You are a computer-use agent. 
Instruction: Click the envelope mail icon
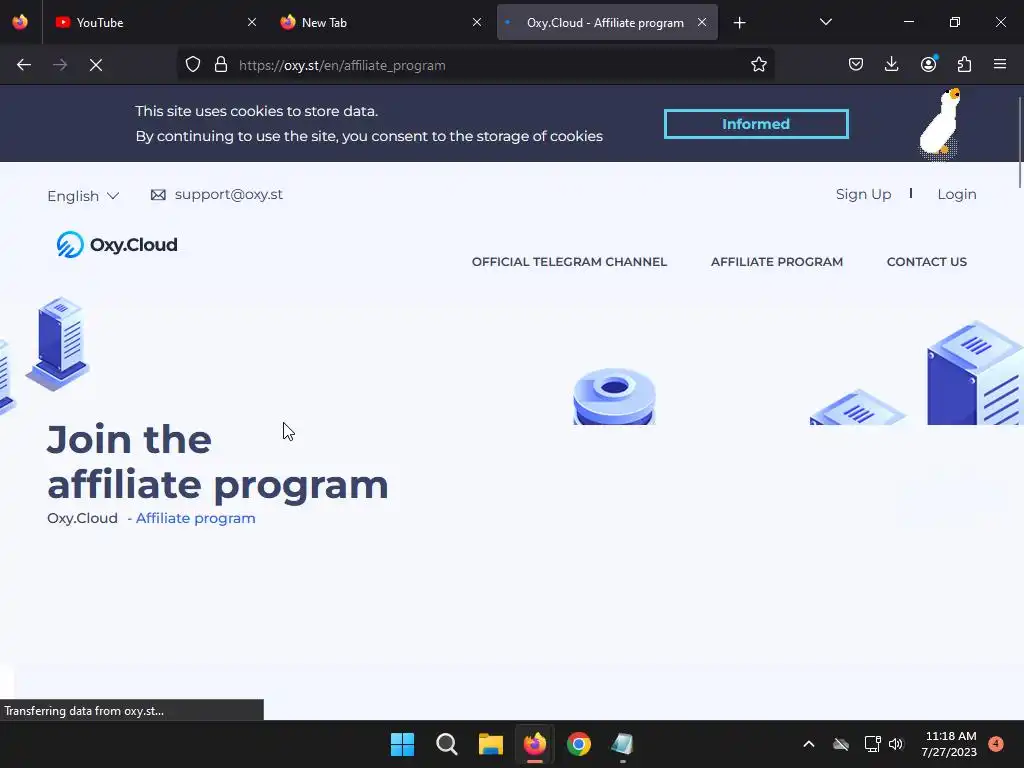(x=158, y=195)
